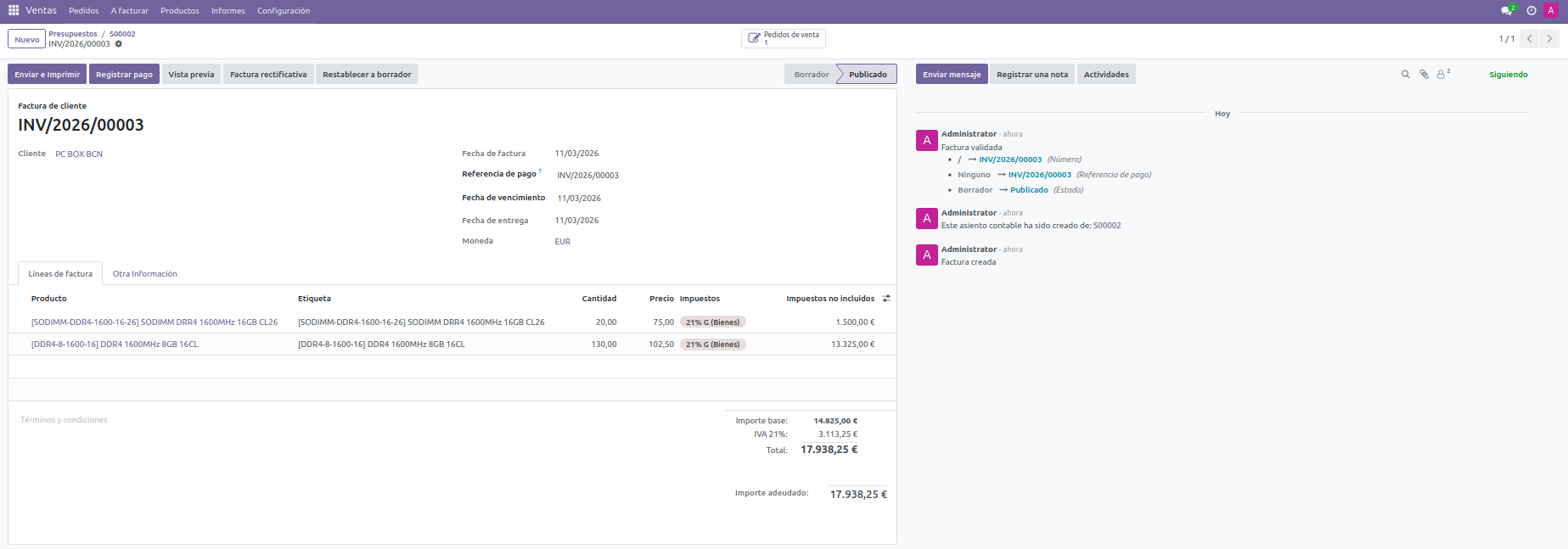
Task: Show followers via the person icon
Action: (x=1442, y=75)
